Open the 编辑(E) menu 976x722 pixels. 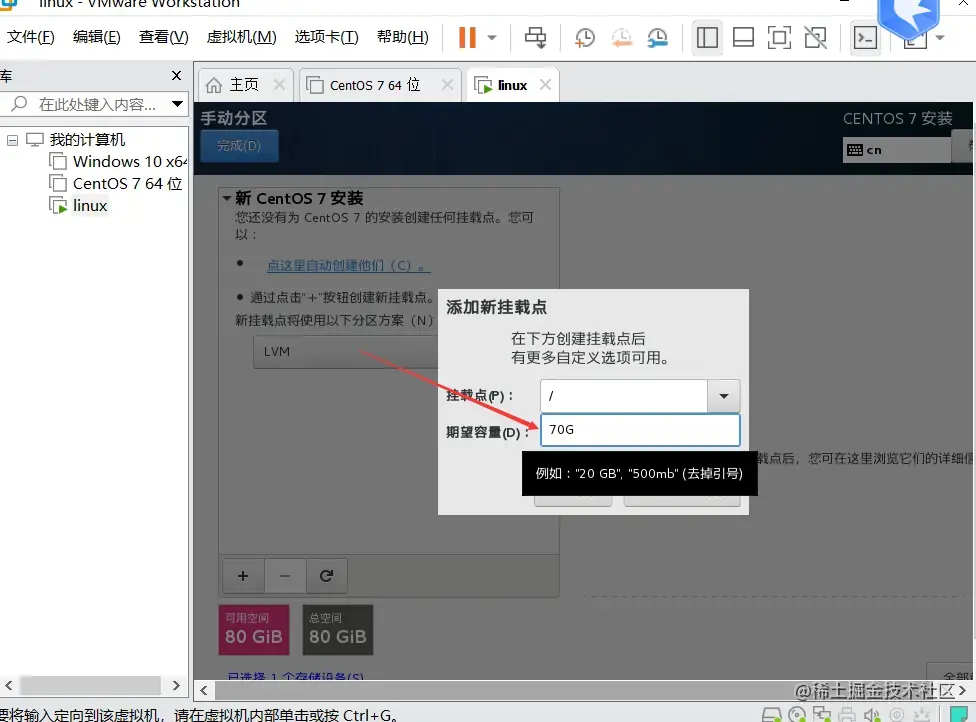tap(96, 37)
